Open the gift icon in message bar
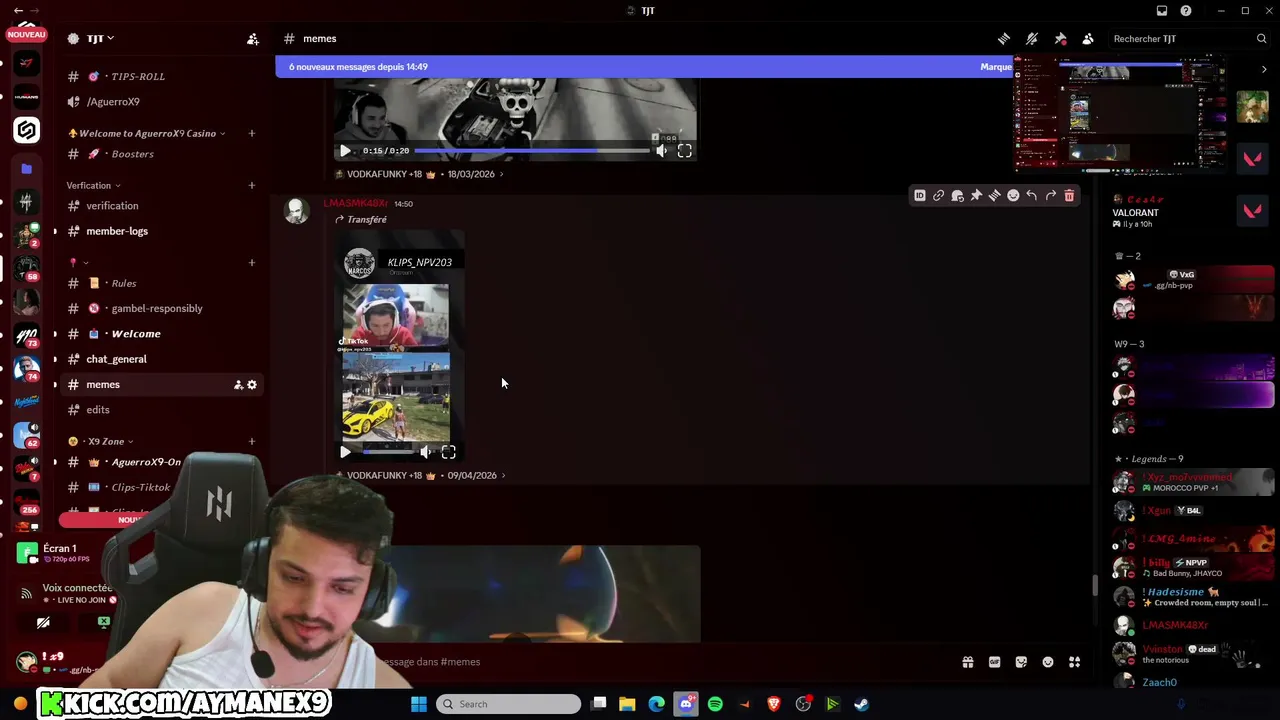The image size is (1280, 720). (x=967, y=662)
